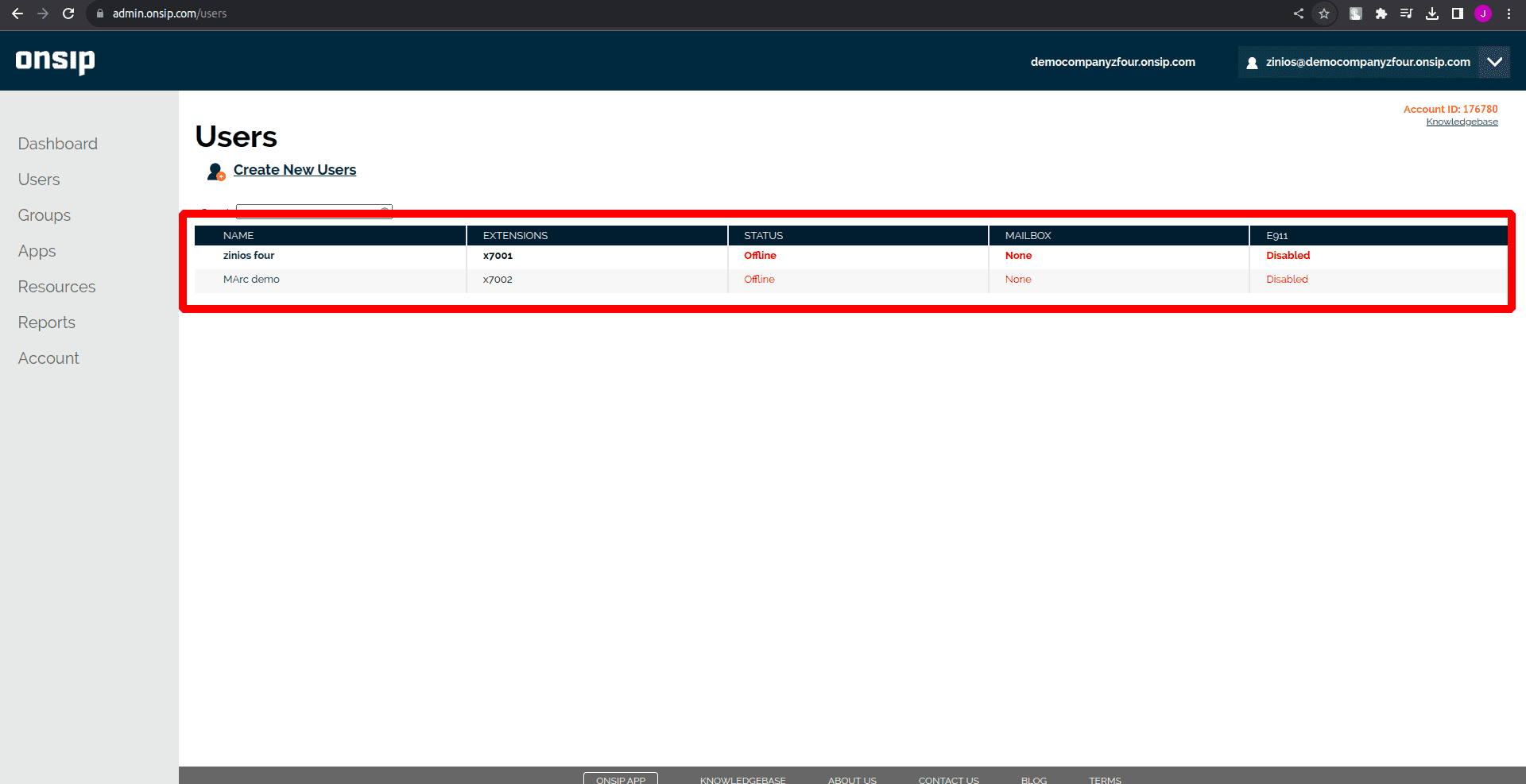Click mailbox None for zinios four
Image resolution: width=1526 pixels, height=784 pixels.
(x=1018, y=256)
